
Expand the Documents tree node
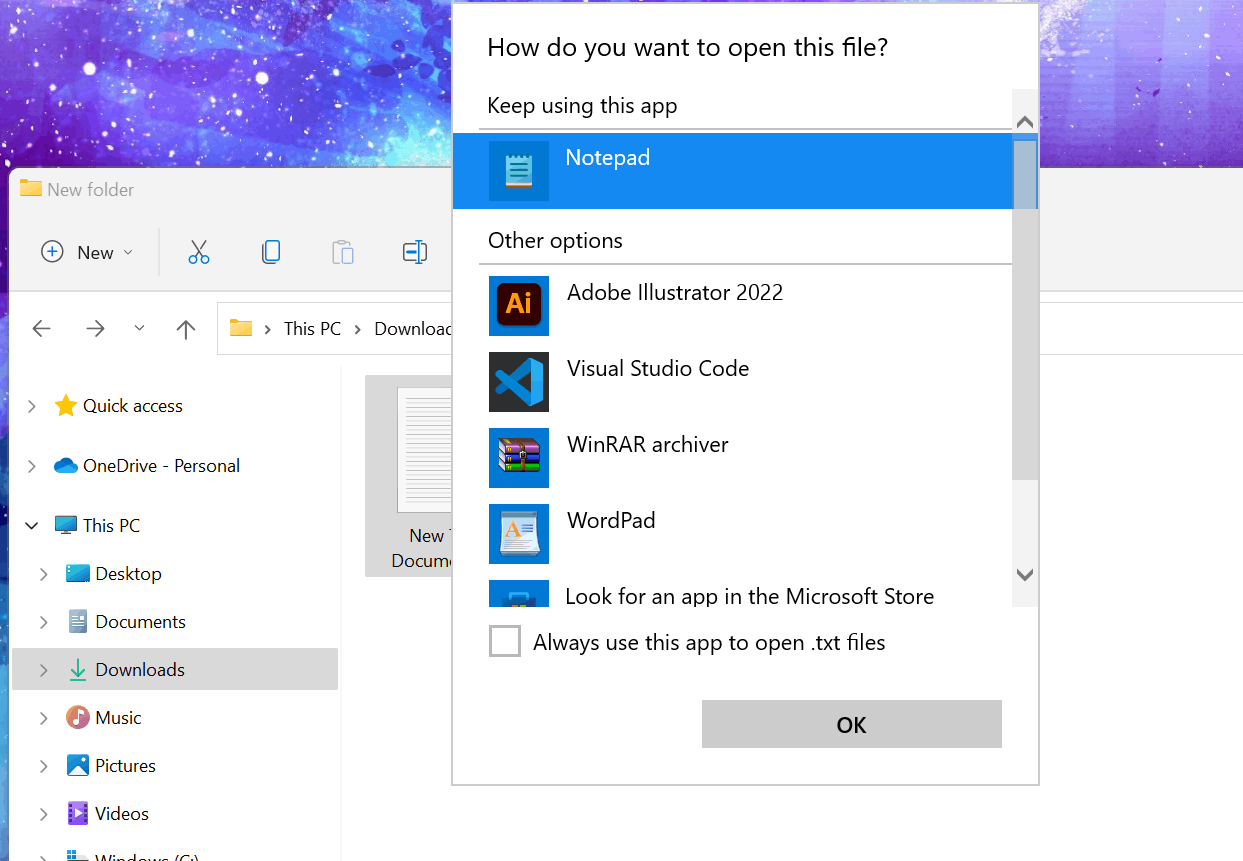44,622
